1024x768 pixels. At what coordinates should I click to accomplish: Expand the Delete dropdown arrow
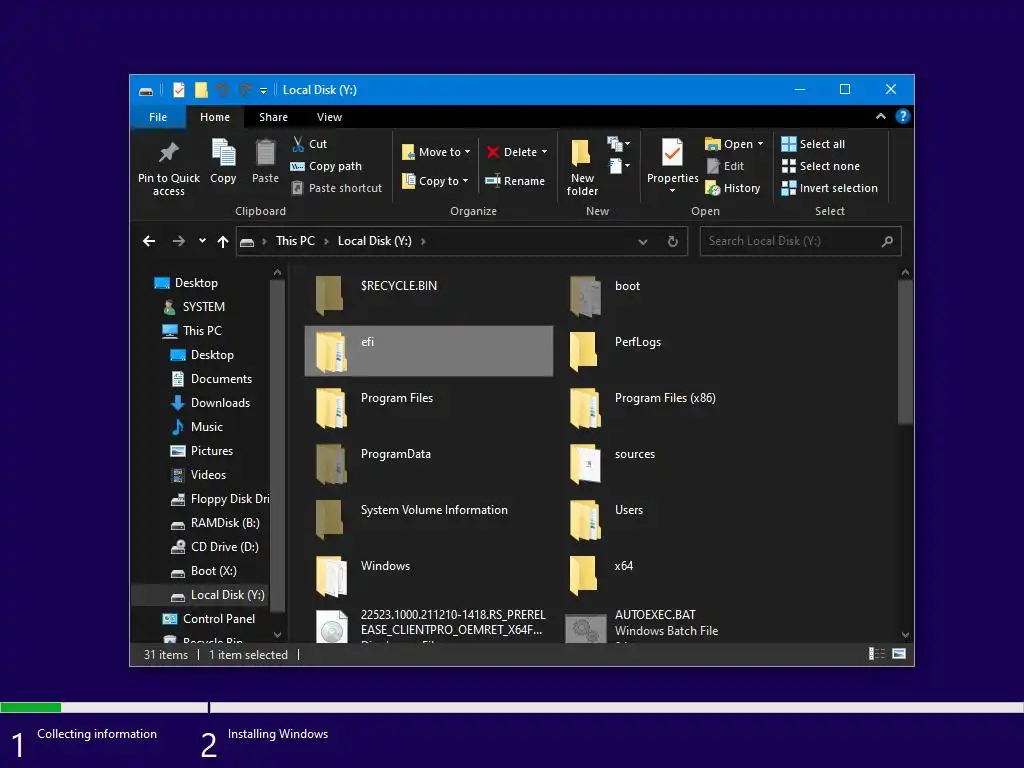pos(544,152)
